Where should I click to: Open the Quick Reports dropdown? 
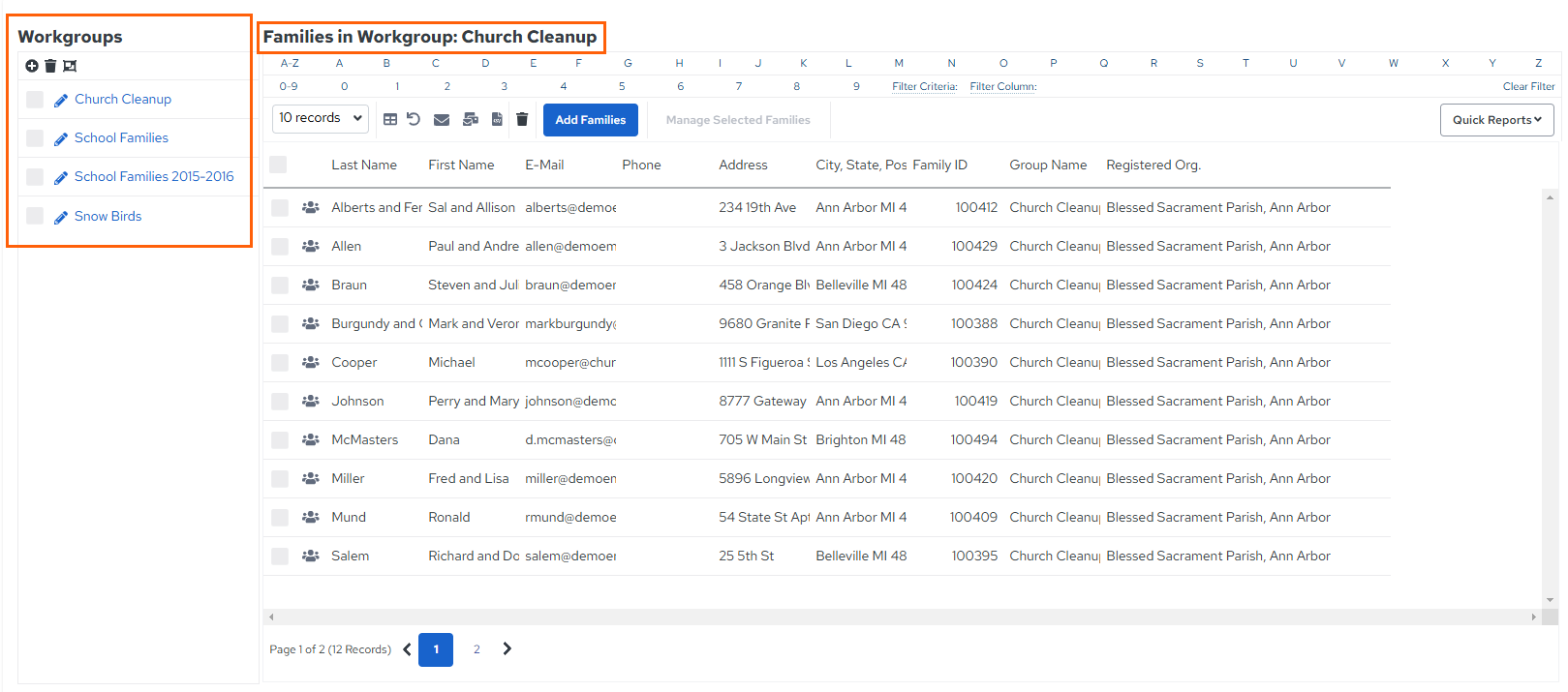tap(1496, 120)
